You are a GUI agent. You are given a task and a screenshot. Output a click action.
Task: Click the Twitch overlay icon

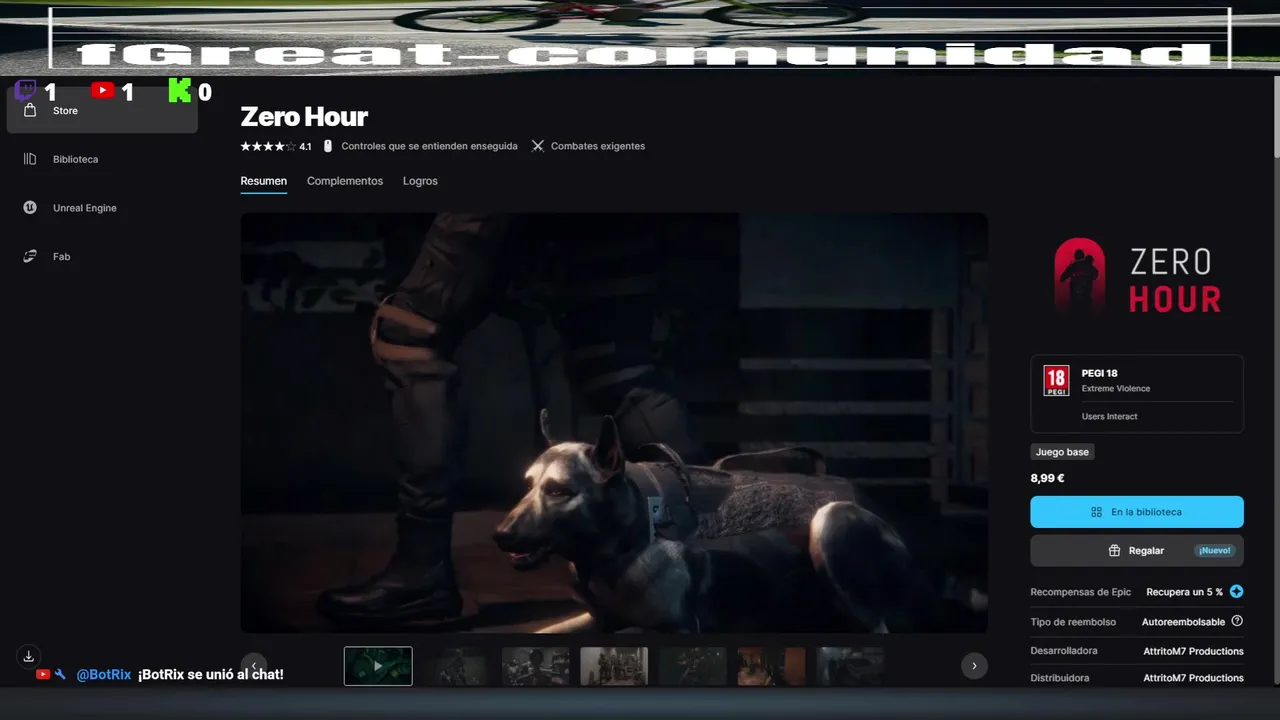tap(26, 91)
